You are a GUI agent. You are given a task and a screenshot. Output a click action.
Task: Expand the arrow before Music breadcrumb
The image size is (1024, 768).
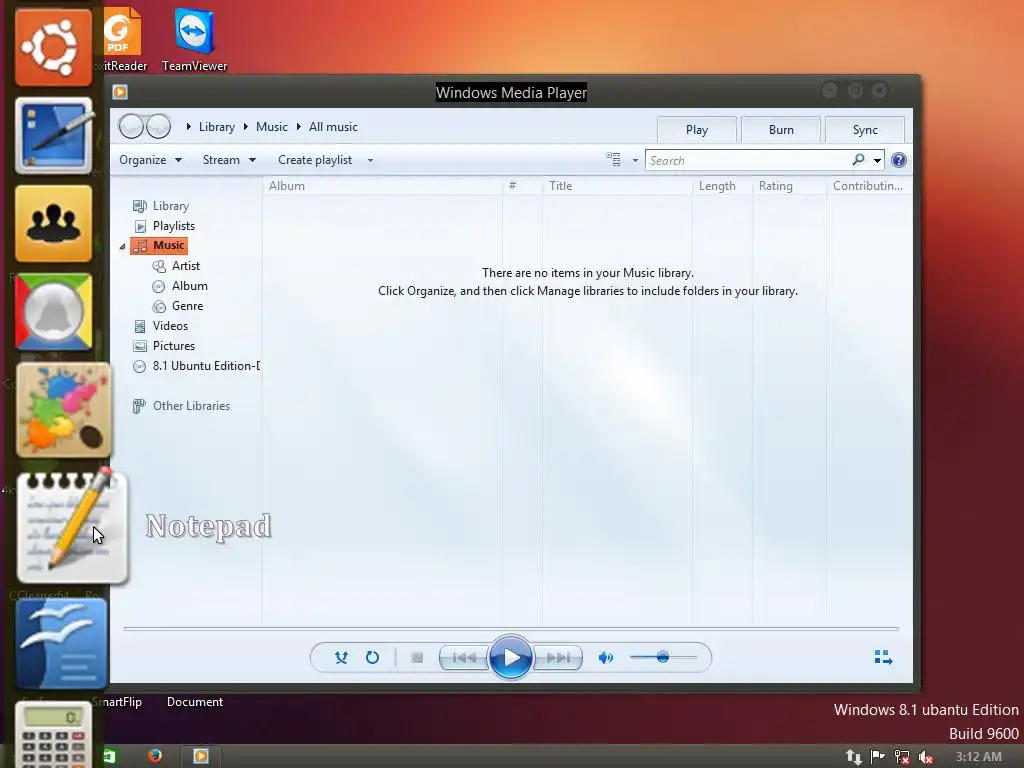point(246,127)
